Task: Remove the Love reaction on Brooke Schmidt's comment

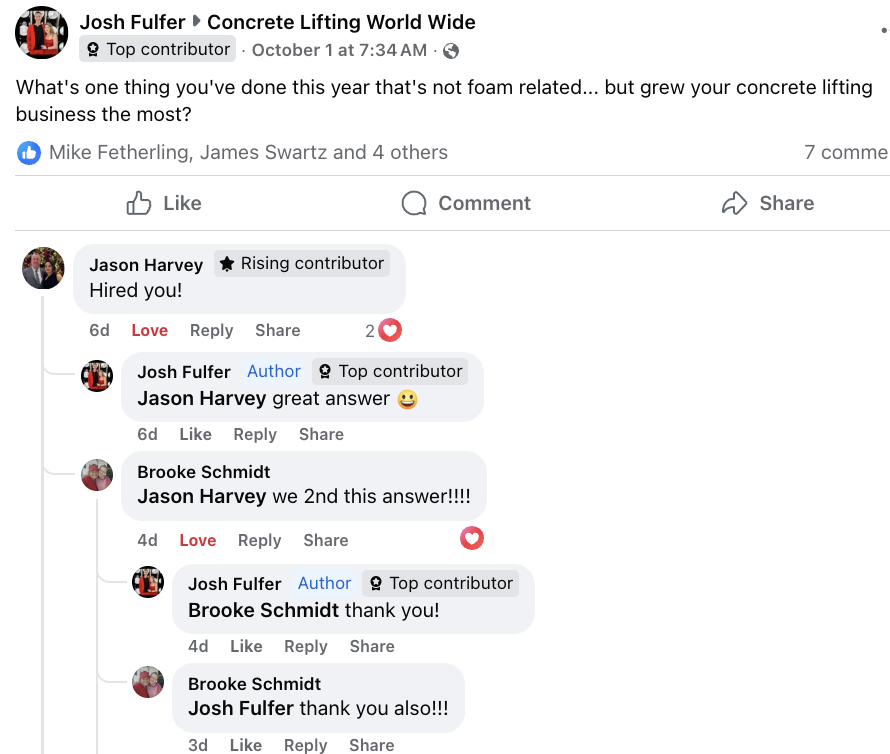Action: (x=197, y=540)
